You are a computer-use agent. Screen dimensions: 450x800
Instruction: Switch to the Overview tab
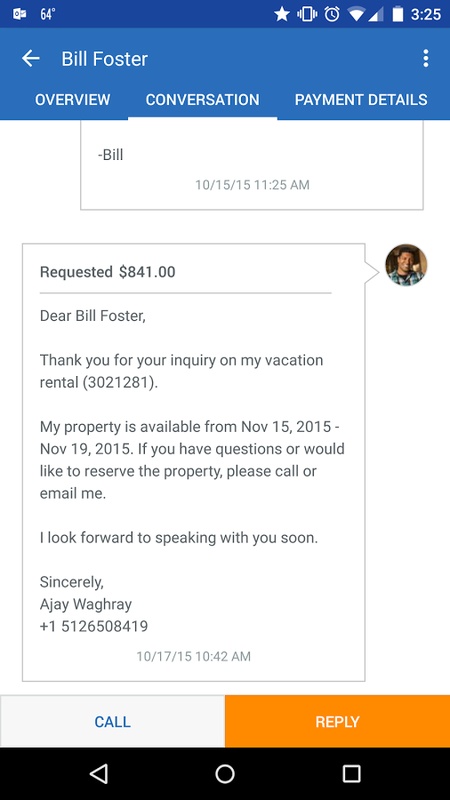click(x=72, y=99)
